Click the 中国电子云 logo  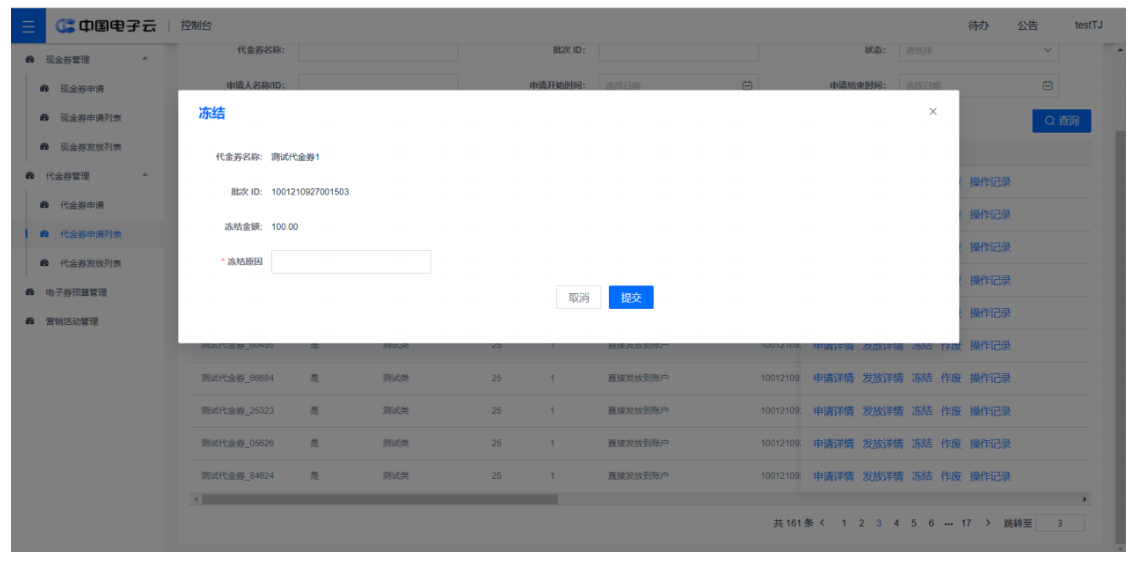[x=106, y=25]
